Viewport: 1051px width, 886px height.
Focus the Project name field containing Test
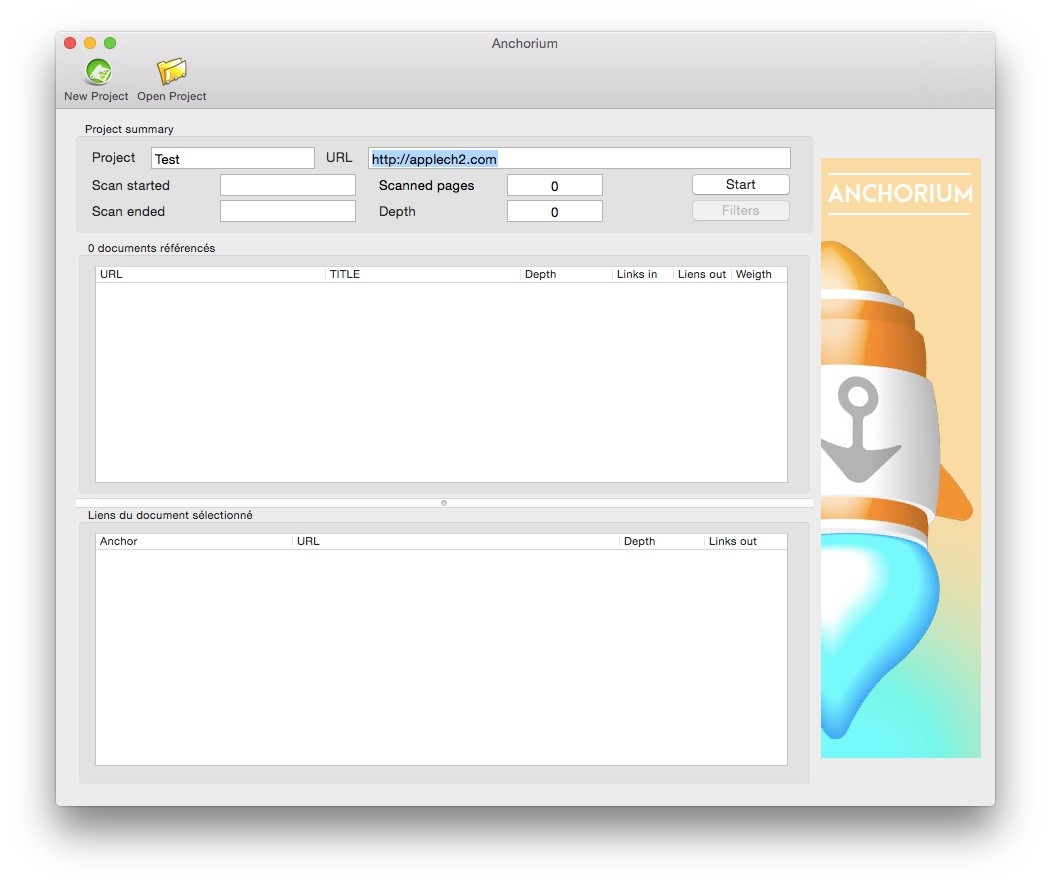(x=233, y=158)
